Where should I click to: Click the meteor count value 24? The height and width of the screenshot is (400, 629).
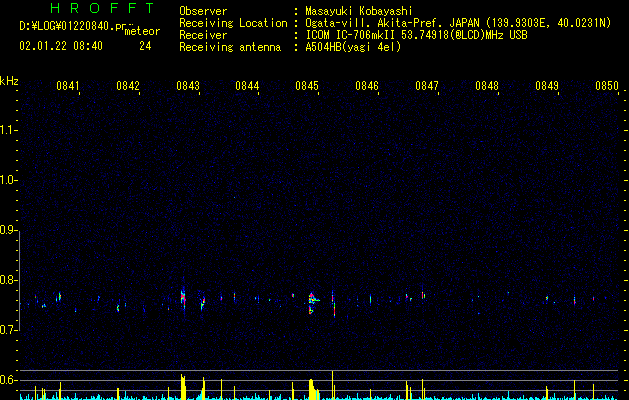pyautogui.click(x=145, y=46)
